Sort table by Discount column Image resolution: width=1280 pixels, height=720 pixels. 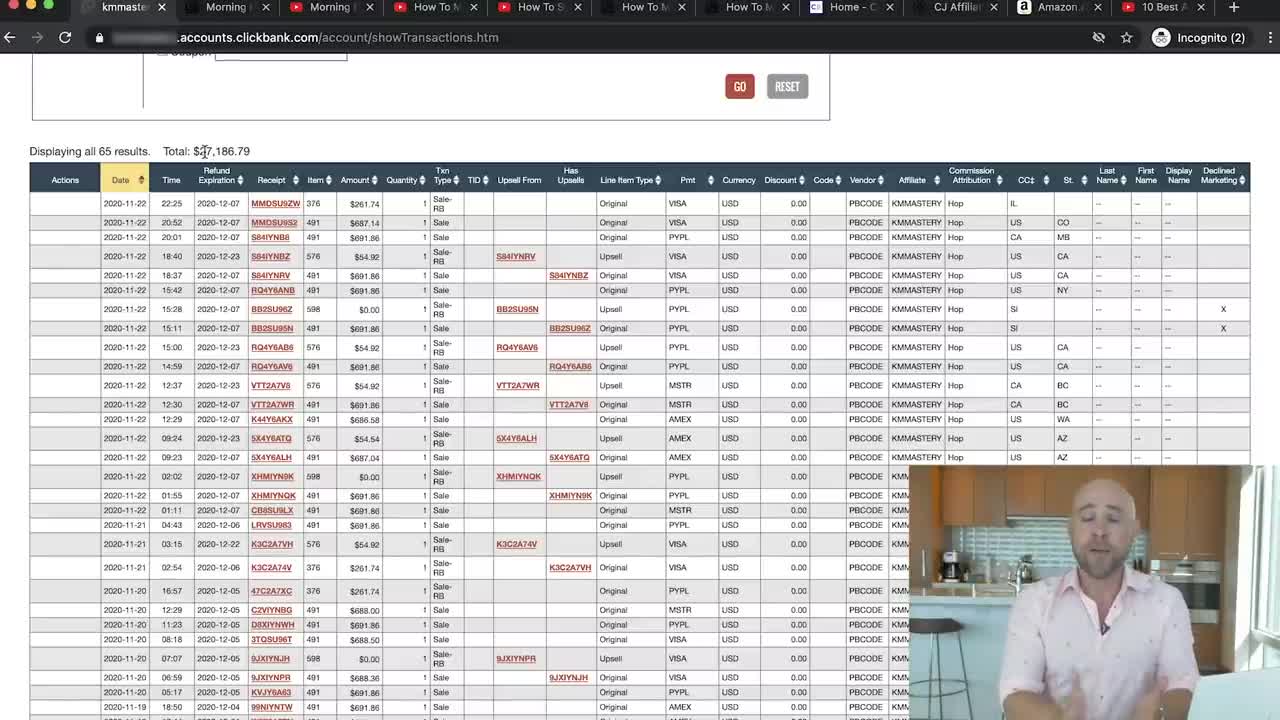(x=784, y=180)
